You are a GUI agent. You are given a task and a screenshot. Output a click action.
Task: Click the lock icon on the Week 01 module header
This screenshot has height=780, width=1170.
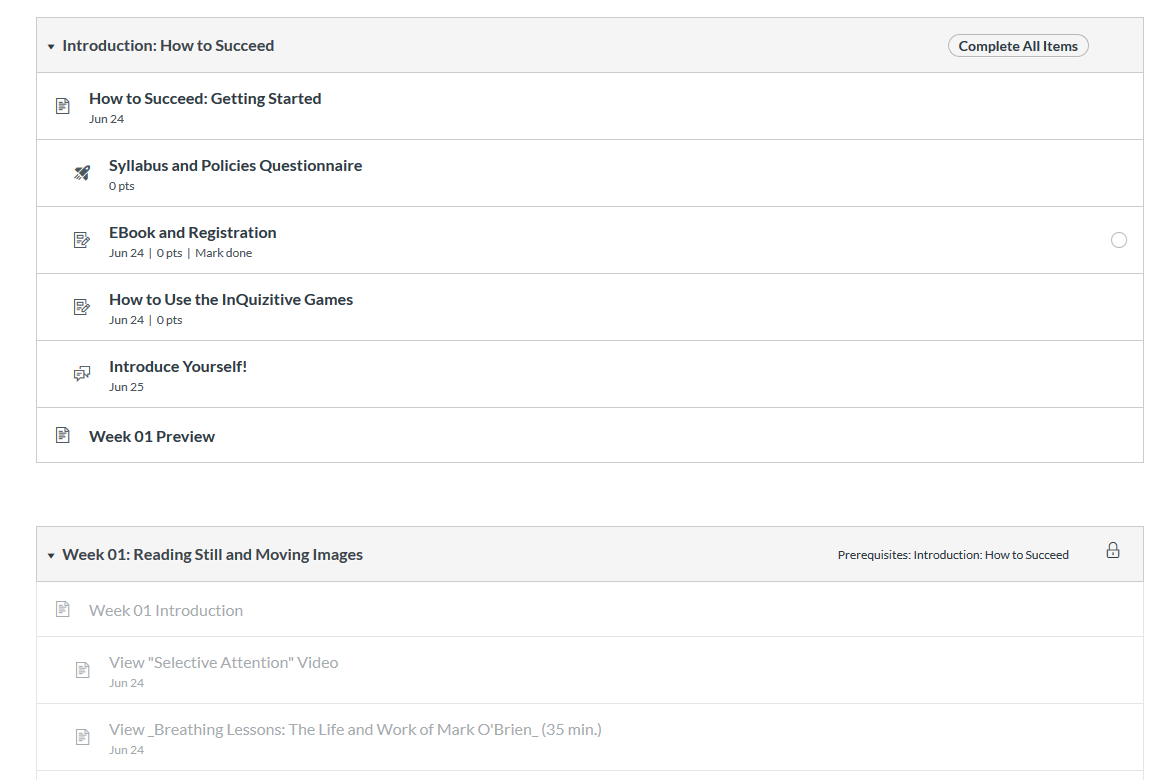tap(1113, 551)
